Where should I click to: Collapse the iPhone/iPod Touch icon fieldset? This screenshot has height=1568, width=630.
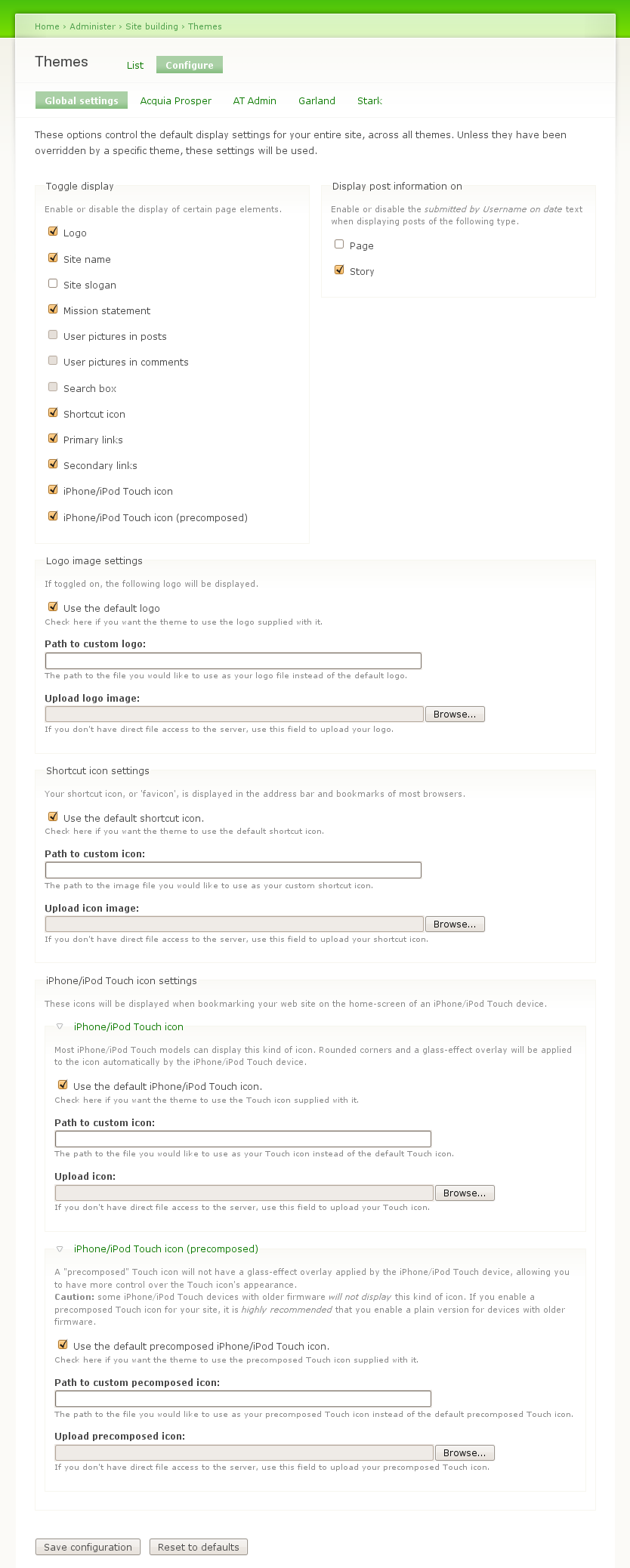[128, 1027]
